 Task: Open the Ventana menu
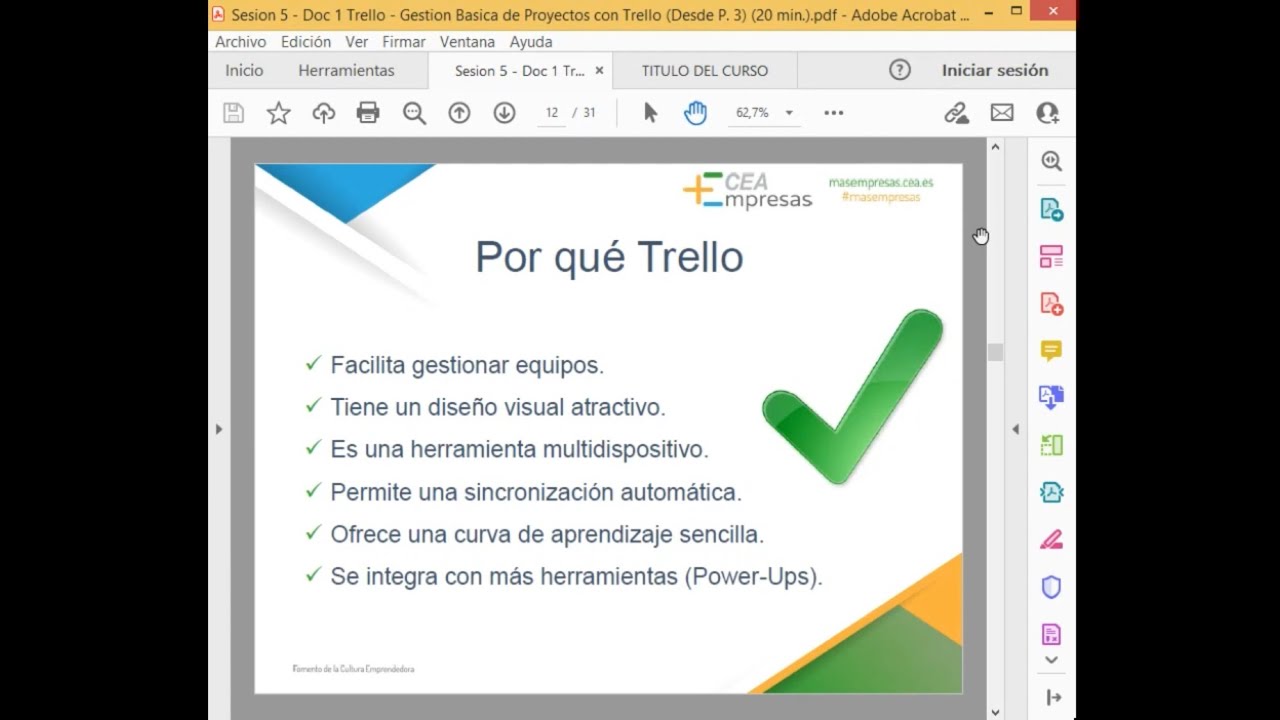(x=467, y=42)
